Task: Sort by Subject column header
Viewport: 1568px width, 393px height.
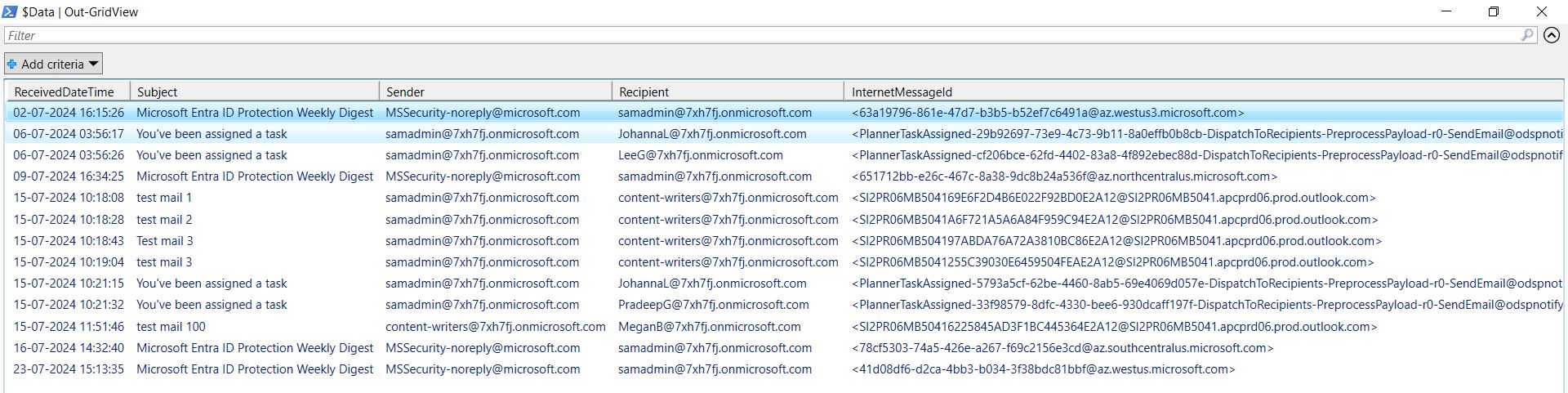Action: (x=253, y=92)
